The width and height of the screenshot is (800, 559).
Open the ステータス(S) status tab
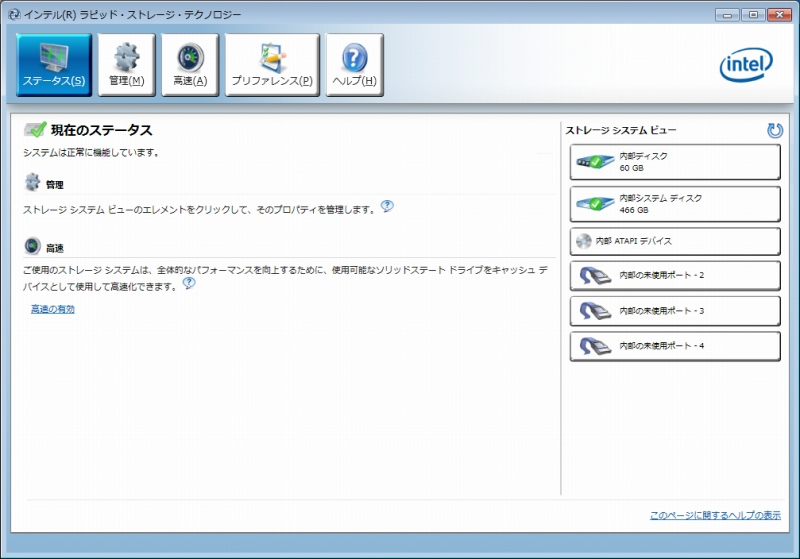tap(54, 65)
